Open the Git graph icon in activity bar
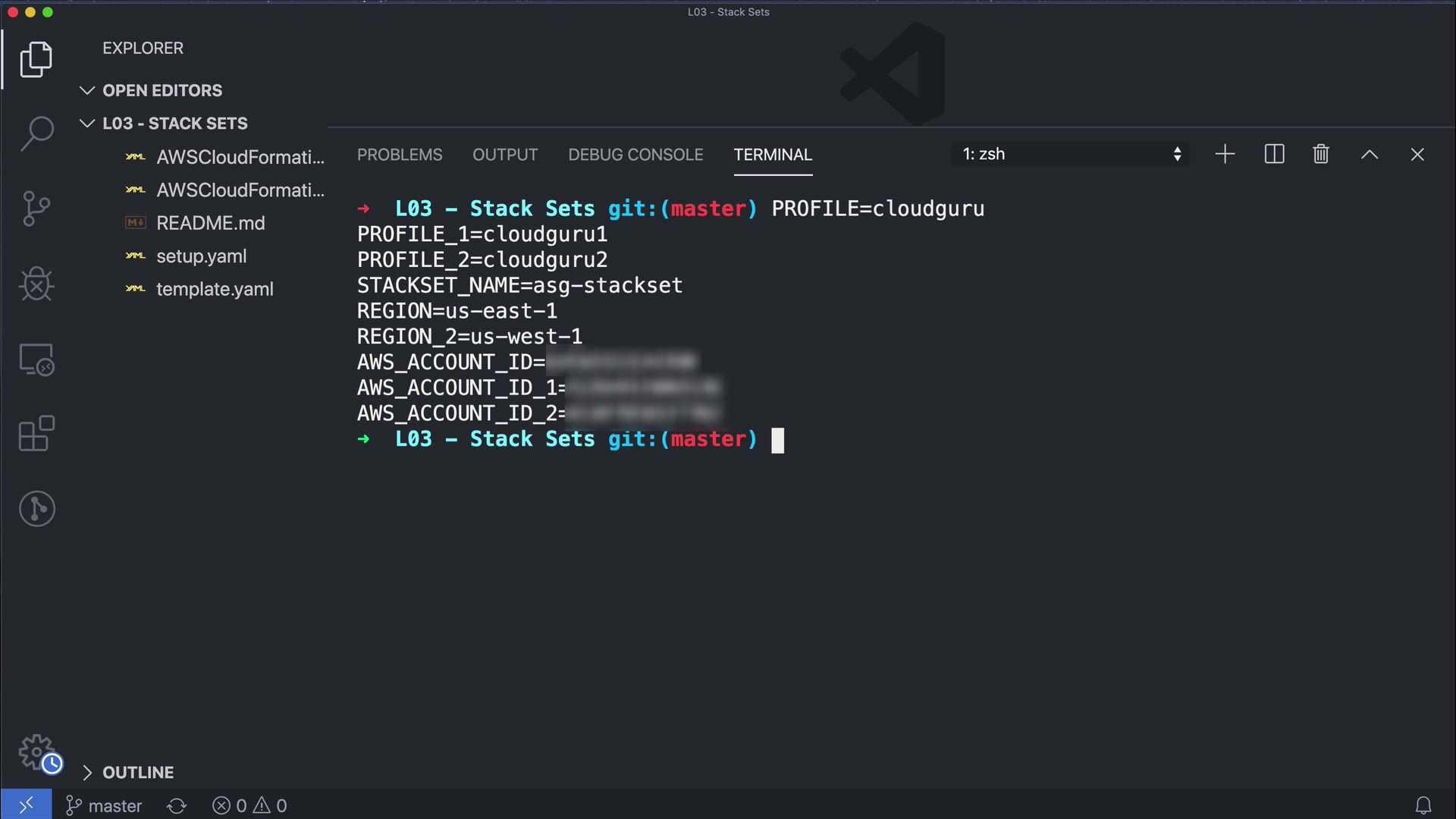This screenshot has width=1456, height=819. [x=36, y=509]
